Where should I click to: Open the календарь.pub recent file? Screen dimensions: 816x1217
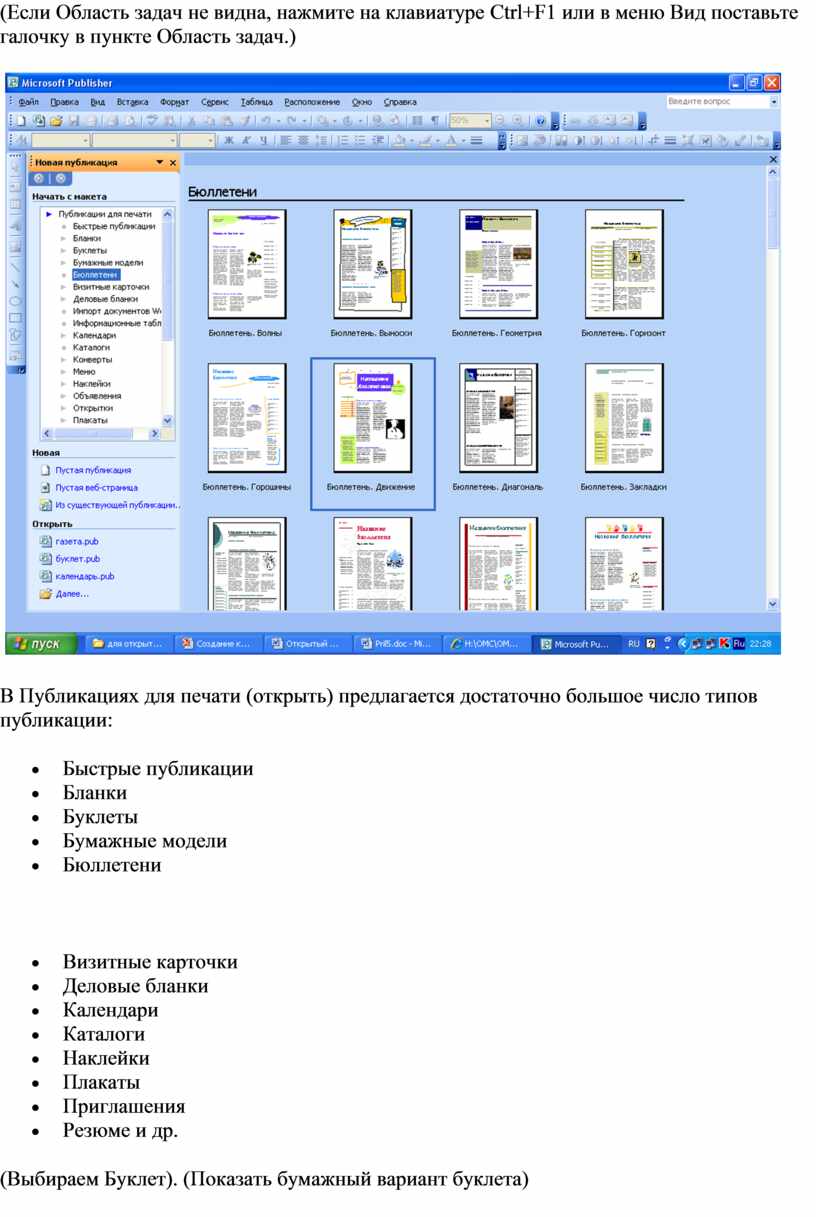(x=85, y=577)
